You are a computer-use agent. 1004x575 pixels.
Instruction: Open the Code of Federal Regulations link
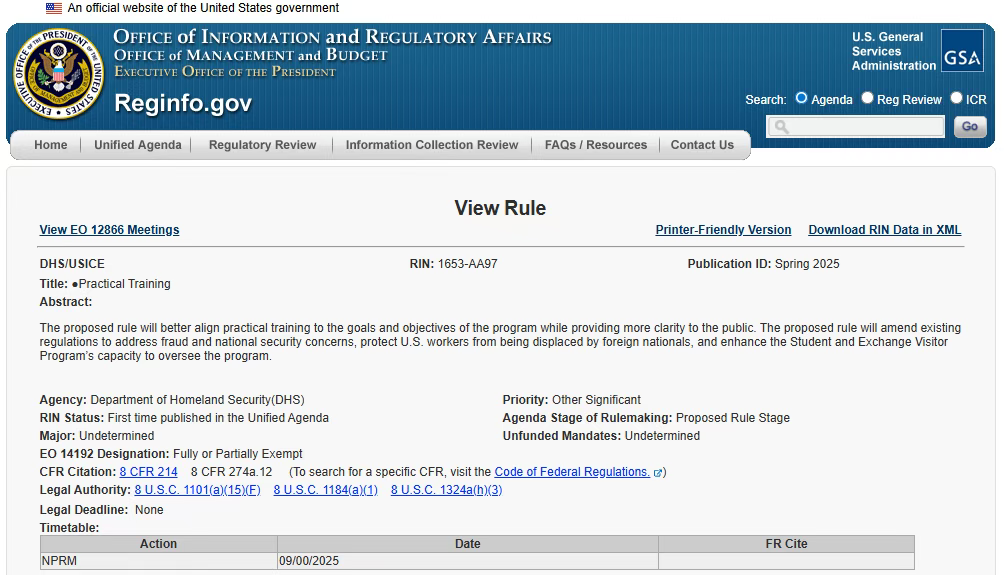pos(572,472)
